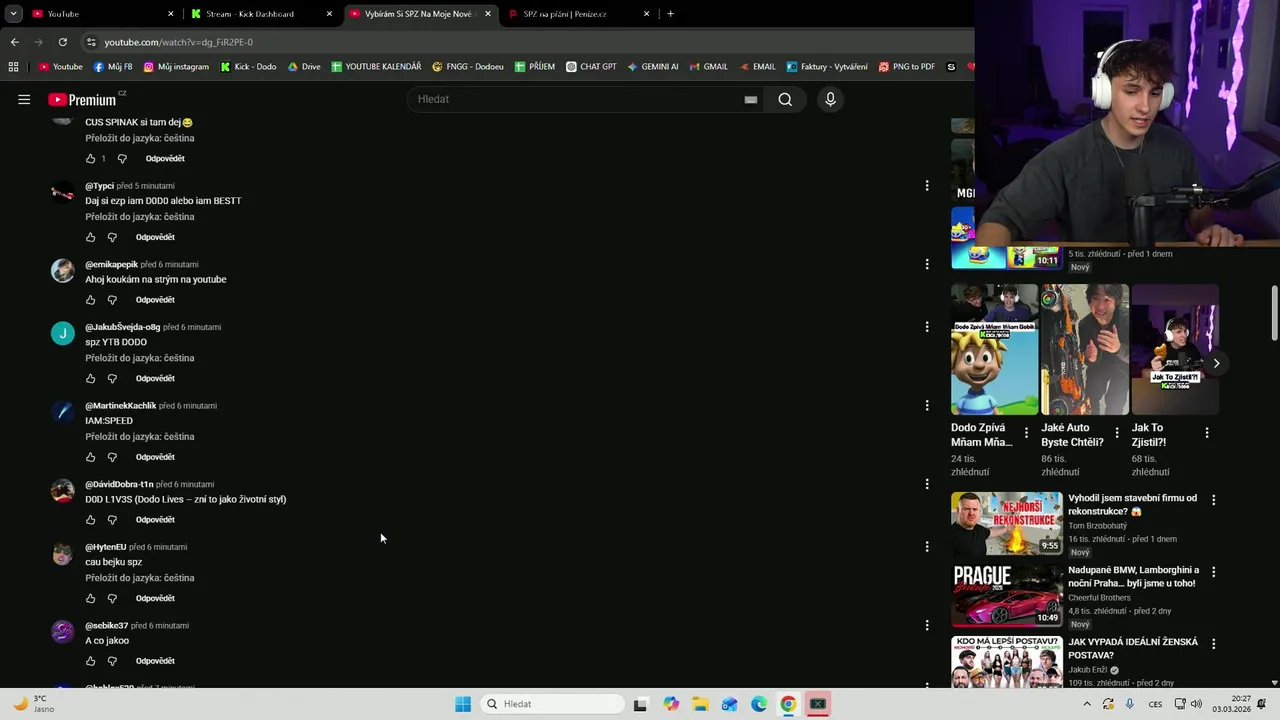Open options menu for @JakubŠvejda-o8g comment
The image size is (1280, 720).
coord(927,326)
